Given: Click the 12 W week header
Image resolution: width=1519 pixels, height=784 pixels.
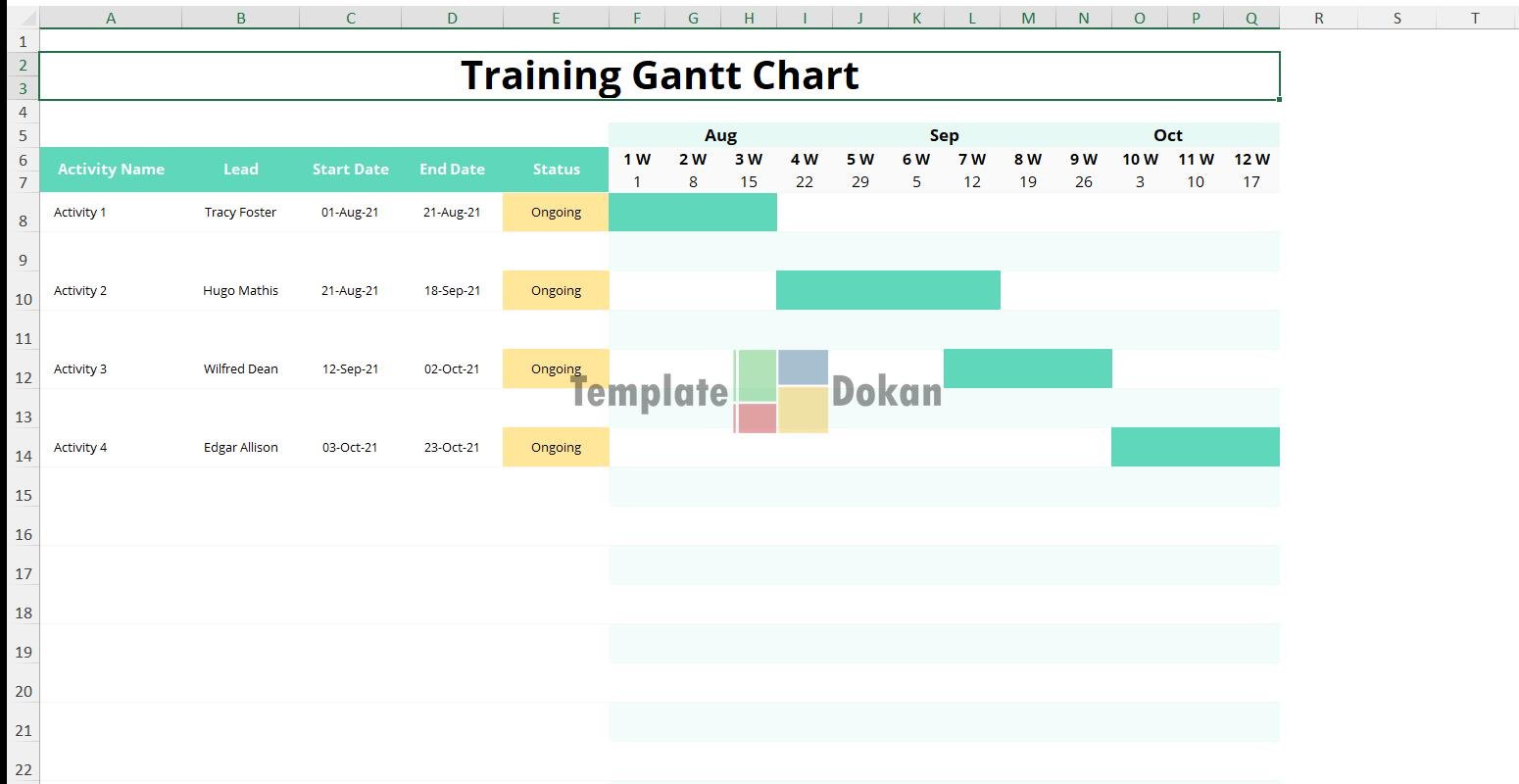Looking at the screenshot, I should click(x=1251, y=159).
